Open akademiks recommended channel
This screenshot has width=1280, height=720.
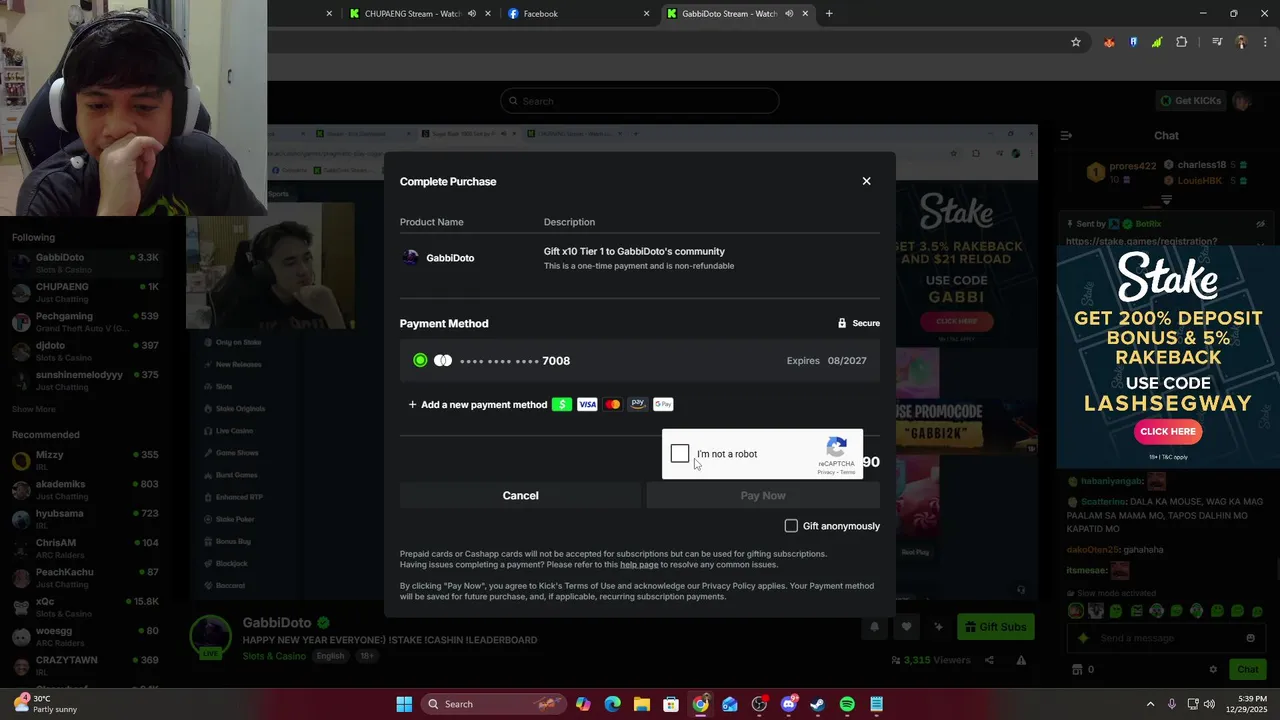[90, 490]
